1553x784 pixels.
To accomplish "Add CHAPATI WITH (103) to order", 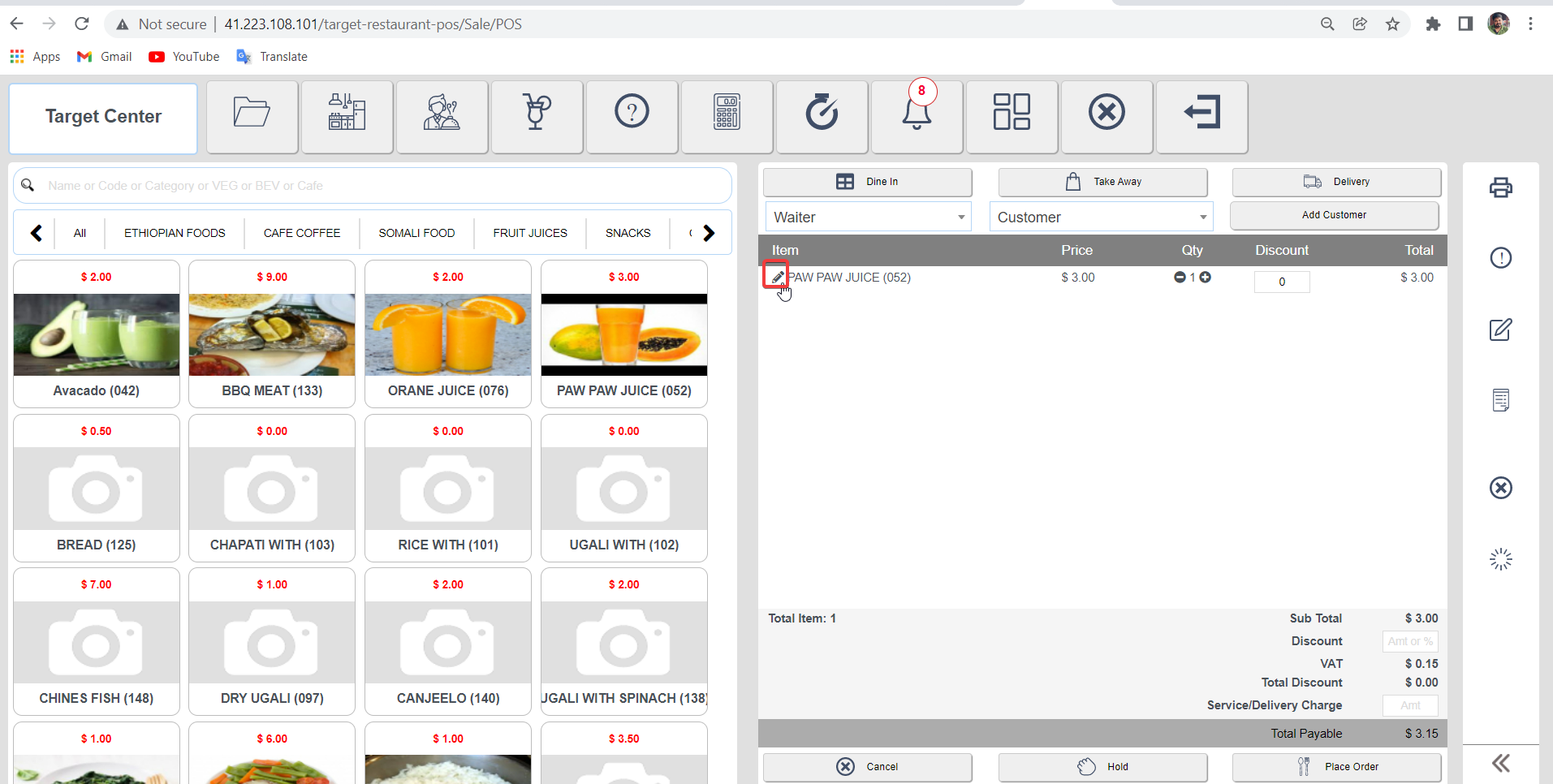I will tap(272, 488).
